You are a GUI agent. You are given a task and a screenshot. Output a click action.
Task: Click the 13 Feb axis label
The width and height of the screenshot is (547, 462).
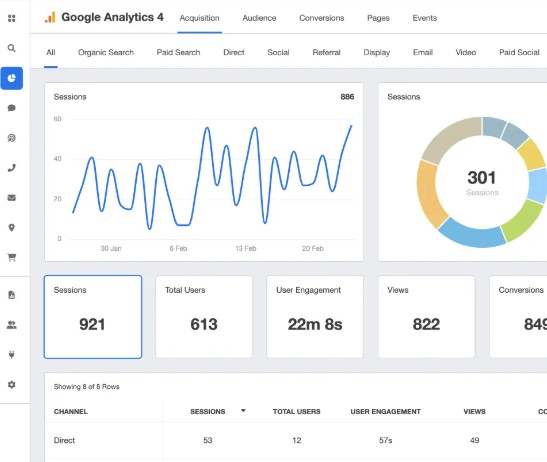(246, 248)
